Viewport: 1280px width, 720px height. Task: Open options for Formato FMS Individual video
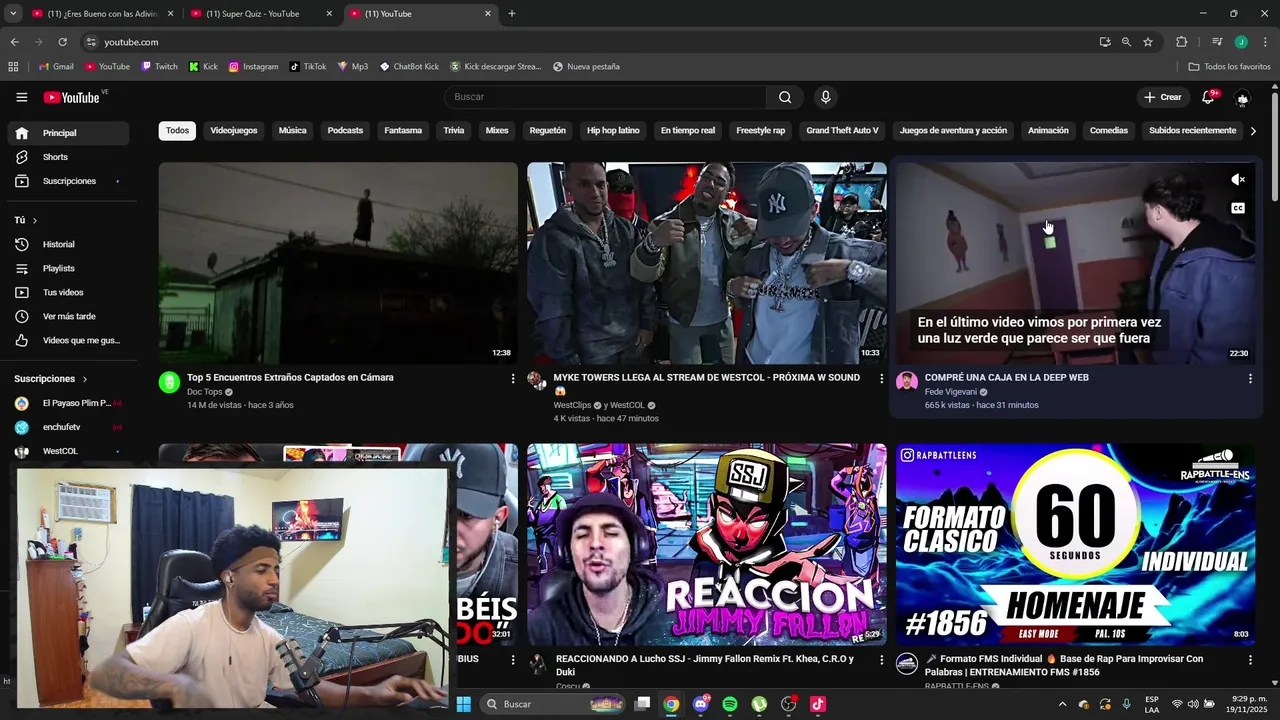pyautogui.click(x=1250, y=660)
